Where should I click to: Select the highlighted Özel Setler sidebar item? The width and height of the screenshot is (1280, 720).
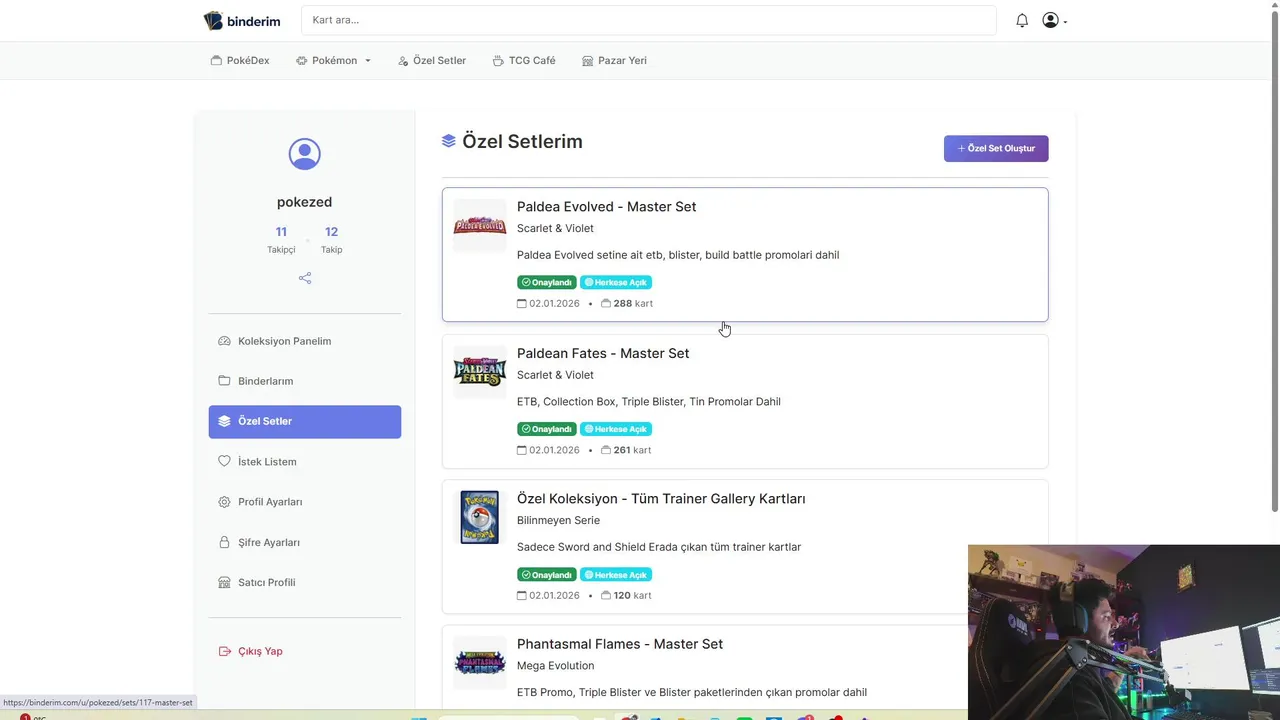click(304, 421)
